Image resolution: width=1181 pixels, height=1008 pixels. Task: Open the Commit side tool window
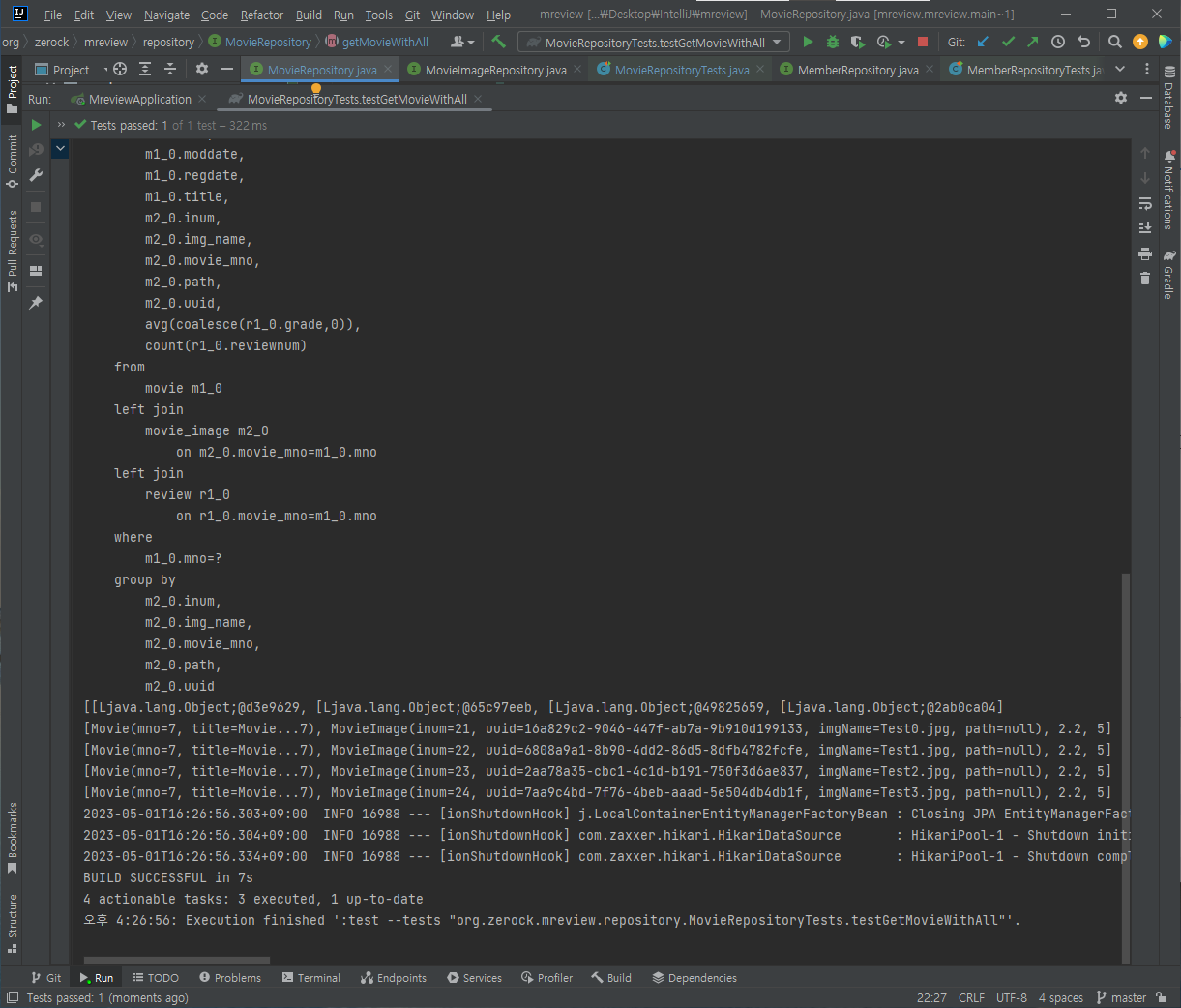point(13,161)
